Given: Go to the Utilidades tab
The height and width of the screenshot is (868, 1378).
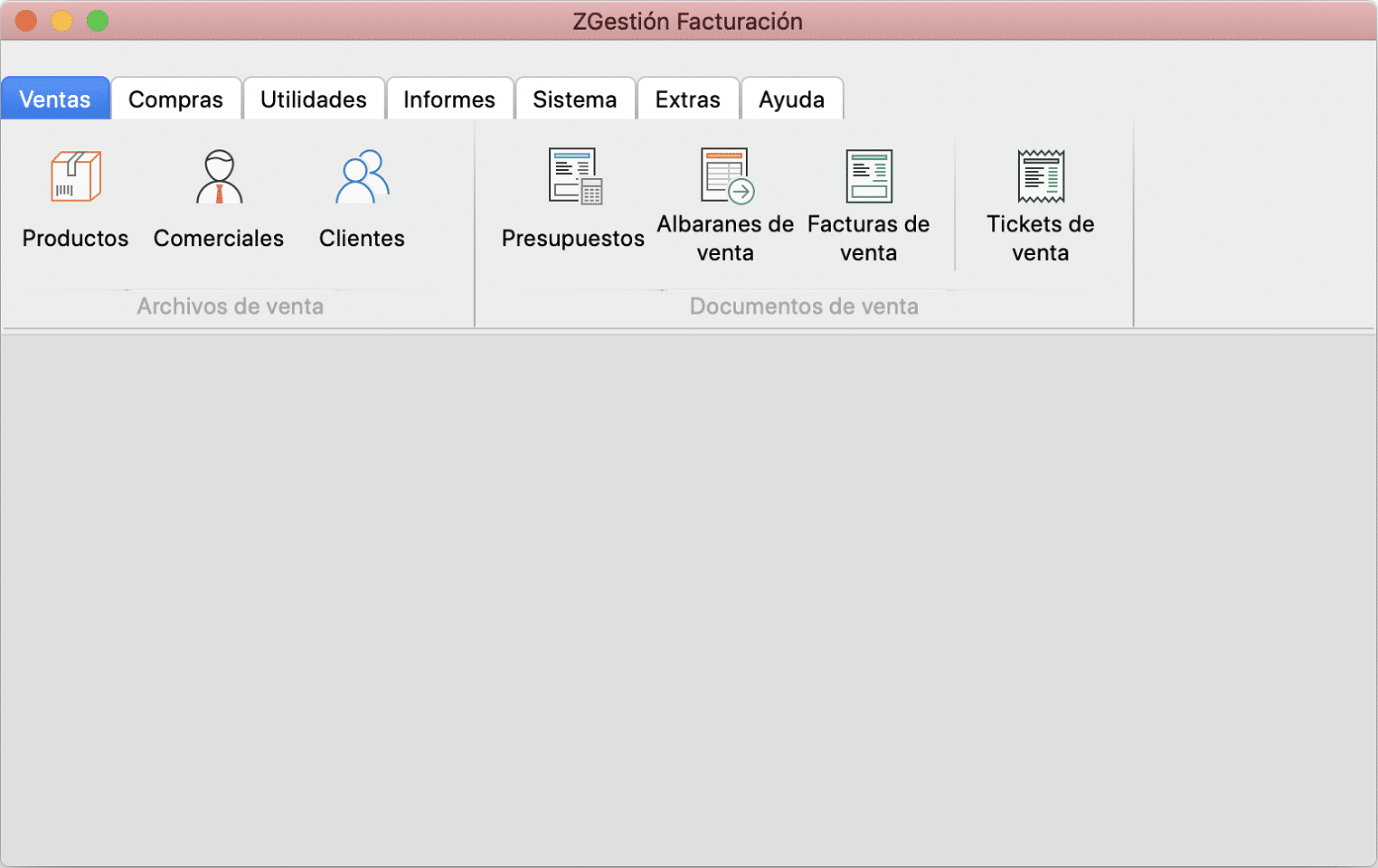Looking at the screenshot, I should (314, 99).
